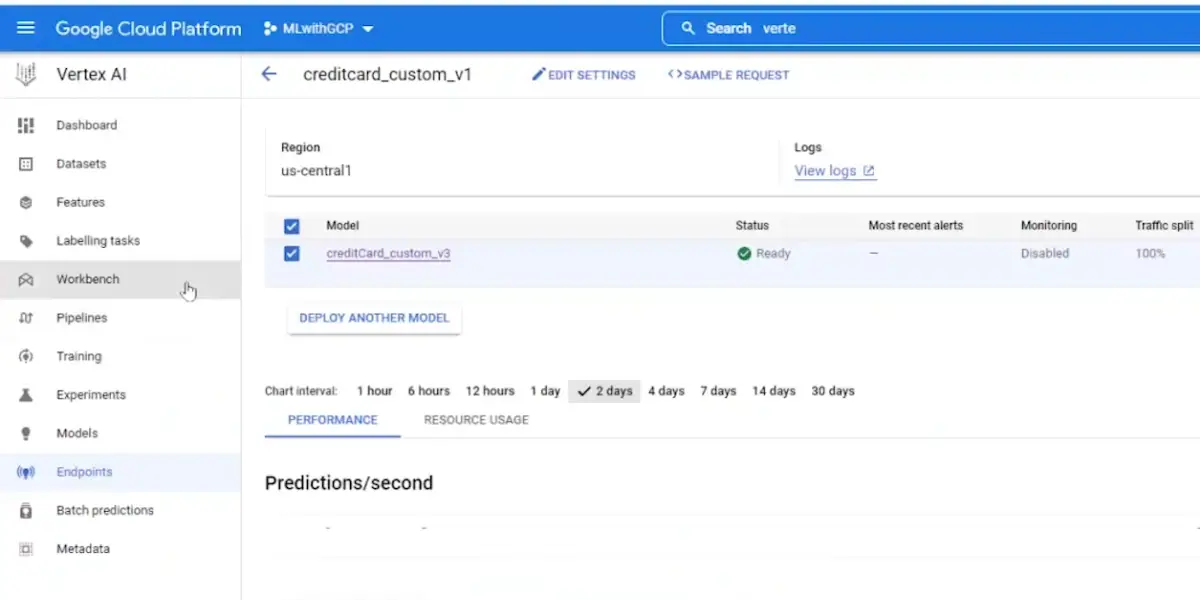
Task: Set chart interval to 4 days
Action: 666,391
